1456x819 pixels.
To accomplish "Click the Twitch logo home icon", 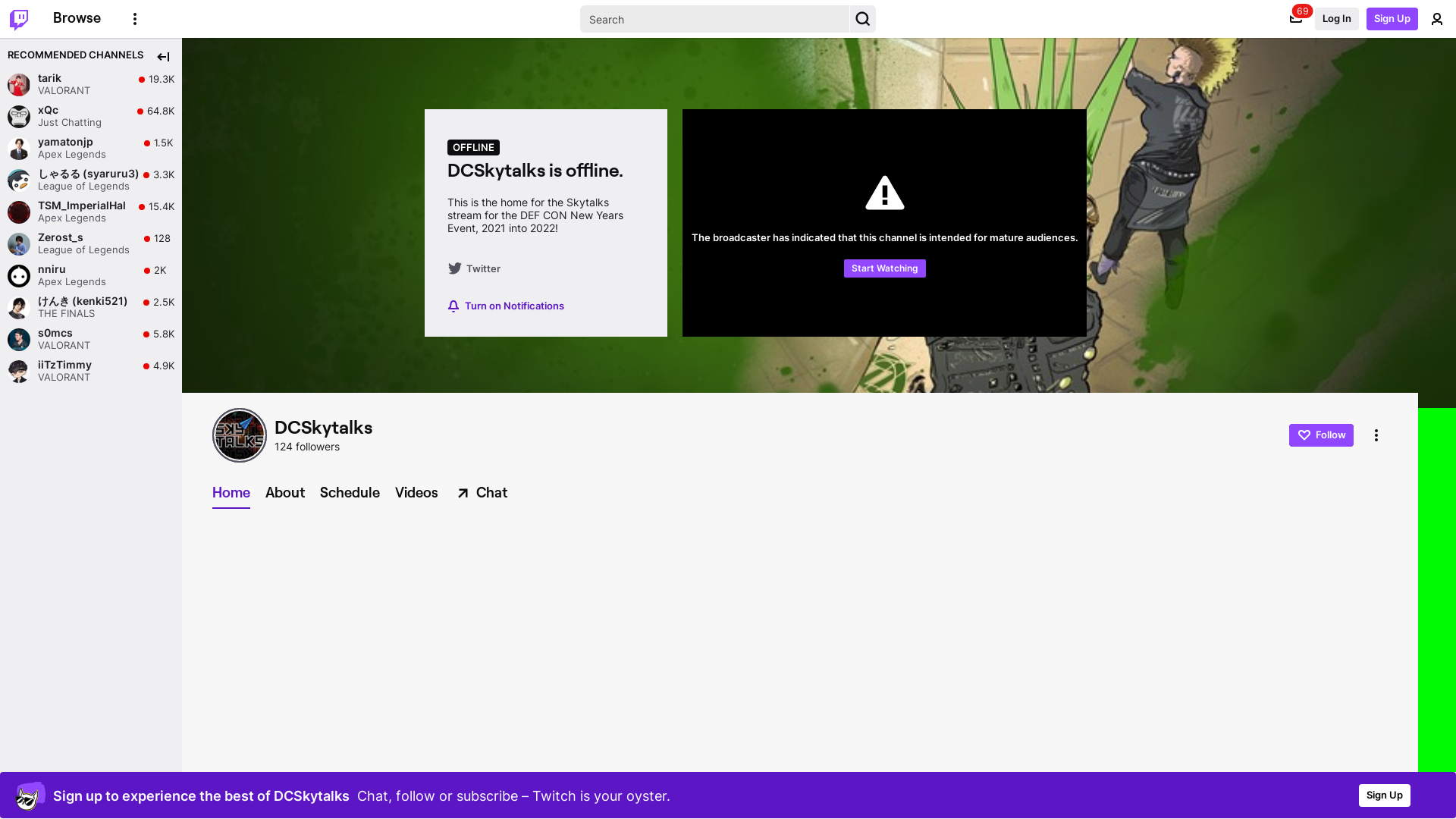I will (19, 19).
